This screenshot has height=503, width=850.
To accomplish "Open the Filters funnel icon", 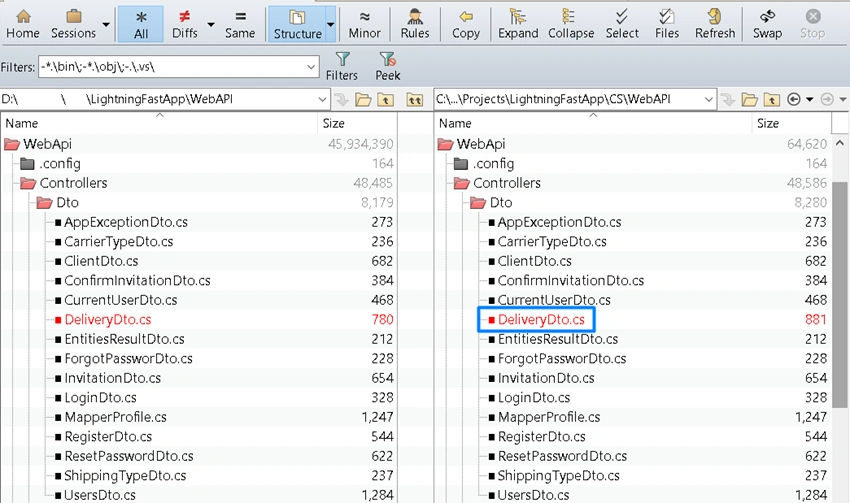I will 342,66.
